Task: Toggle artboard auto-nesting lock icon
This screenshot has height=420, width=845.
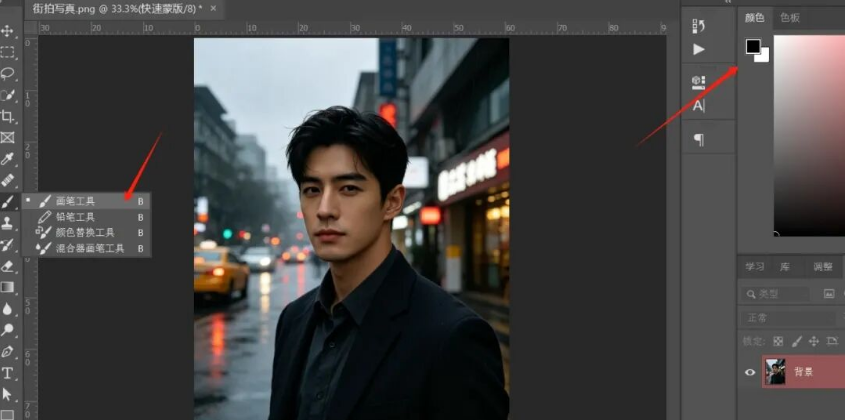Action: 832,341
